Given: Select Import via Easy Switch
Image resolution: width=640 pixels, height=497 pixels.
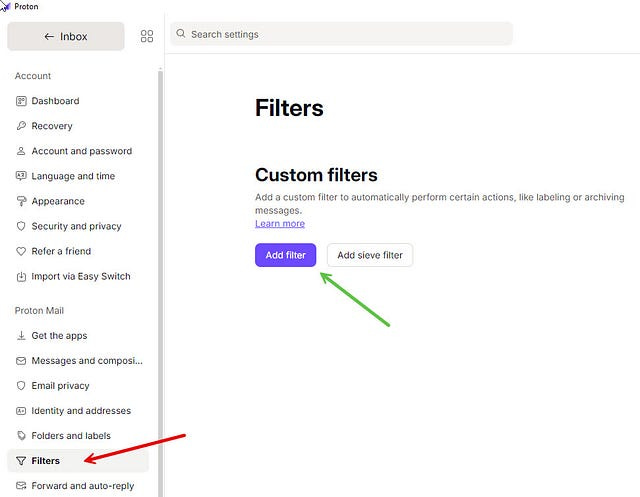Looking at the screenshot, I should pyautogui.click(x=78, y=276).
